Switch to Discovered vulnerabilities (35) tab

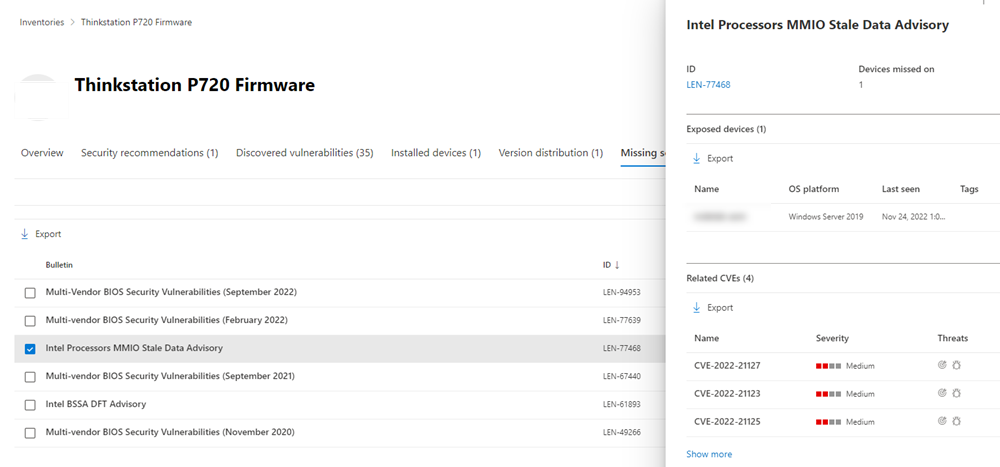click(x=305, y=153)
